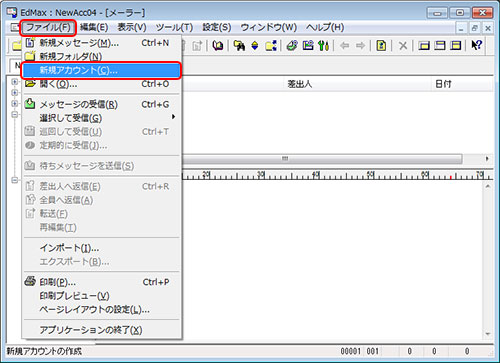Select the second window layout icon

[x=440, y=46]
